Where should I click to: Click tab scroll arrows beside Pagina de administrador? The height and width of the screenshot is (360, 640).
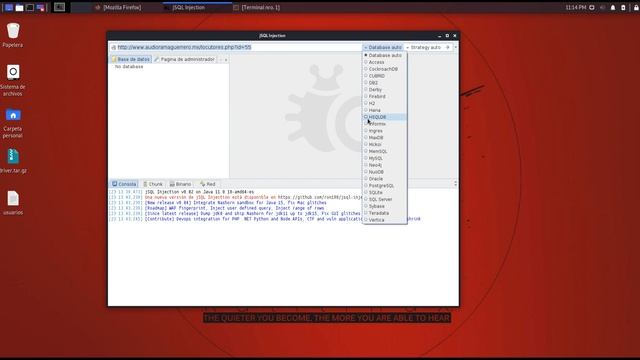coord(223,60)
